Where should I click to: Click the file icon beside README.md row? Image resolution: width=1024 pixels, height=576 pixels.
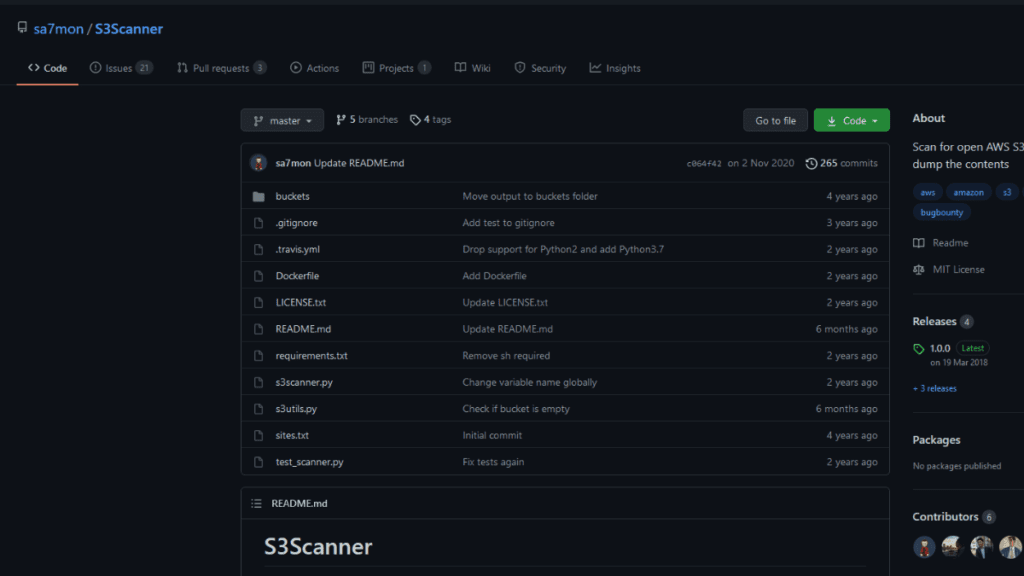(x=259, y=329)
